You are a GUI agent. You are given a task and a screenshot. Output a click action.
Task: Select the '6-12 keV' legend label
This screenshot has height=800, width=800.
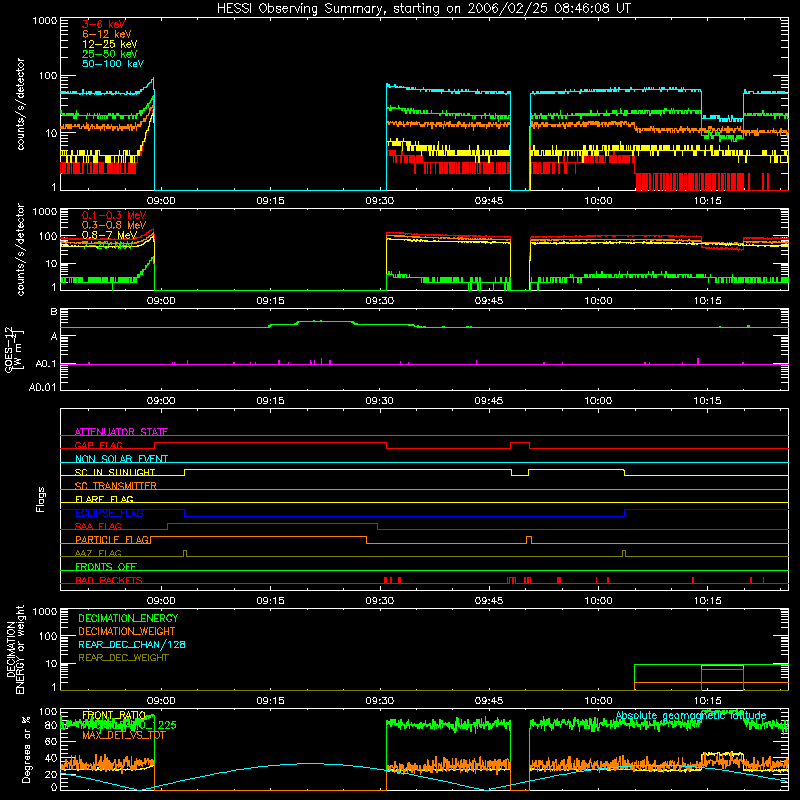(107, 34)
